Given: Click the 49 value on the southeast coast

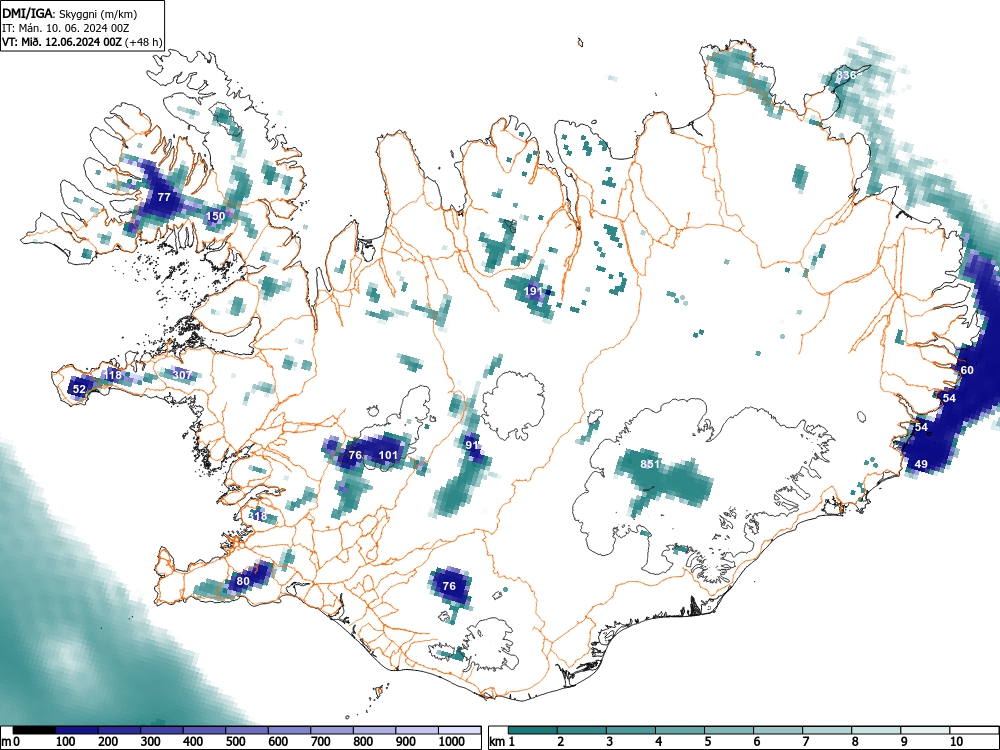Looking at the screenshot, I should pos(921,464).
